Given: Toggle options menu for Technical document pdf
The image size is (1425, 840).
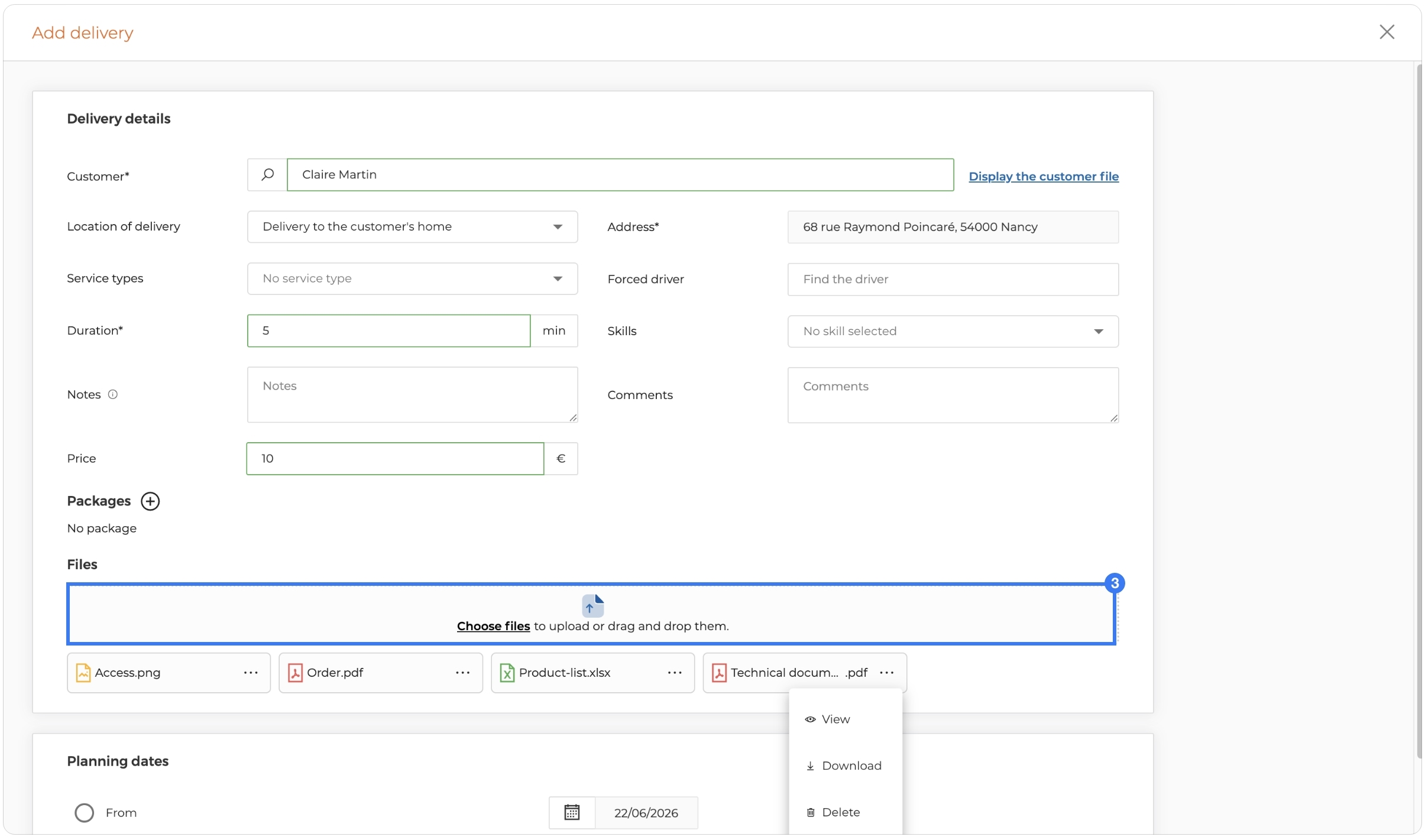Looking at the screenshot, I should [x=887, y=673].
